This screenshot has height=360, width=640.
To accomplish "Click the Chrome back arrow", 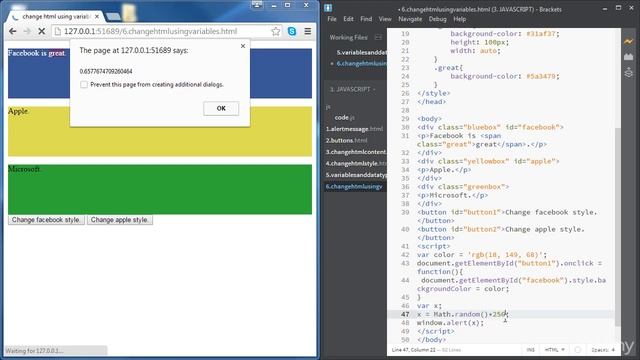I will pyautogui.click(x=13, y=31).
